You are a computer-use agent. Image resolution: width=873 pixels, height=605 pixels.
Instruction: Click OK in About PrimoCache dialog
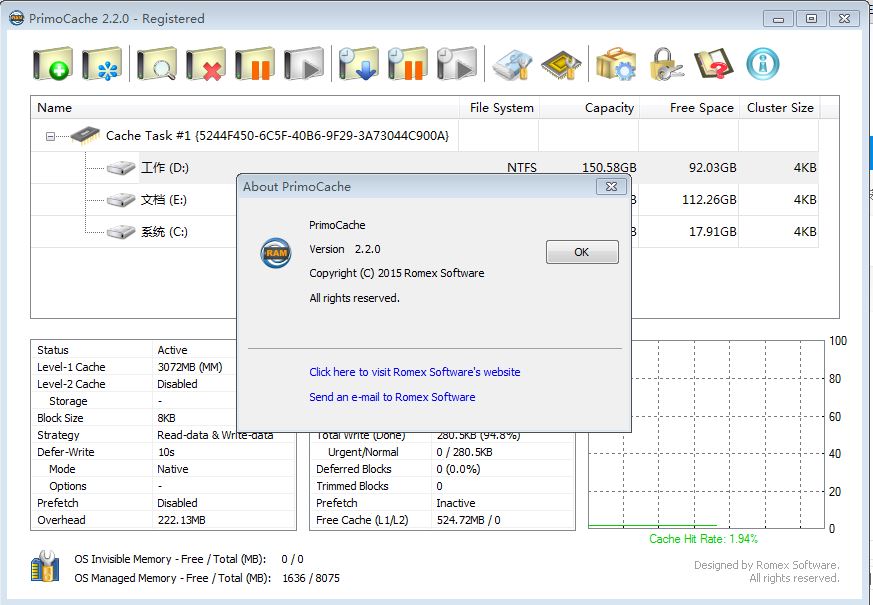click(x=582, y=252)
